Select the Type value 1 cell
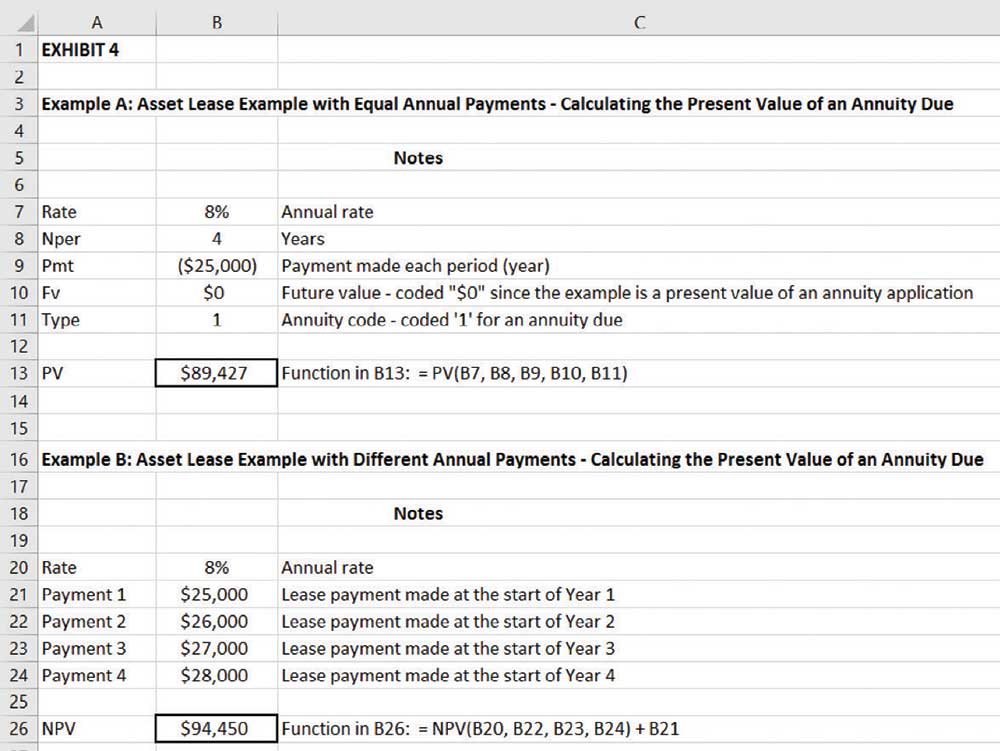 [217, 320]
